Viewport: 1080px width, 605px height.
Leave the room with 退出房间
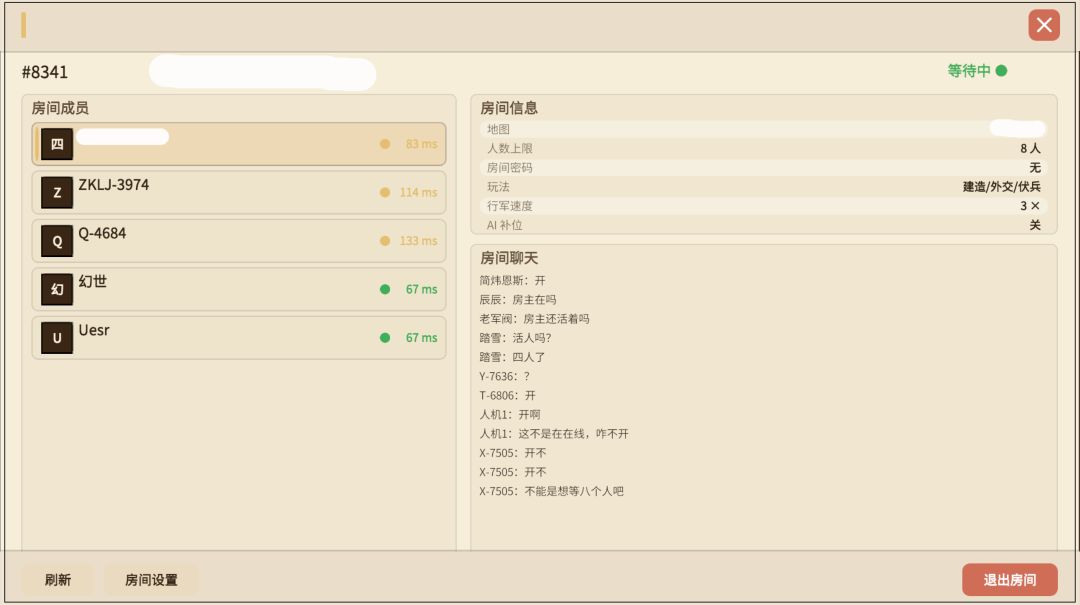[1010, 580]
